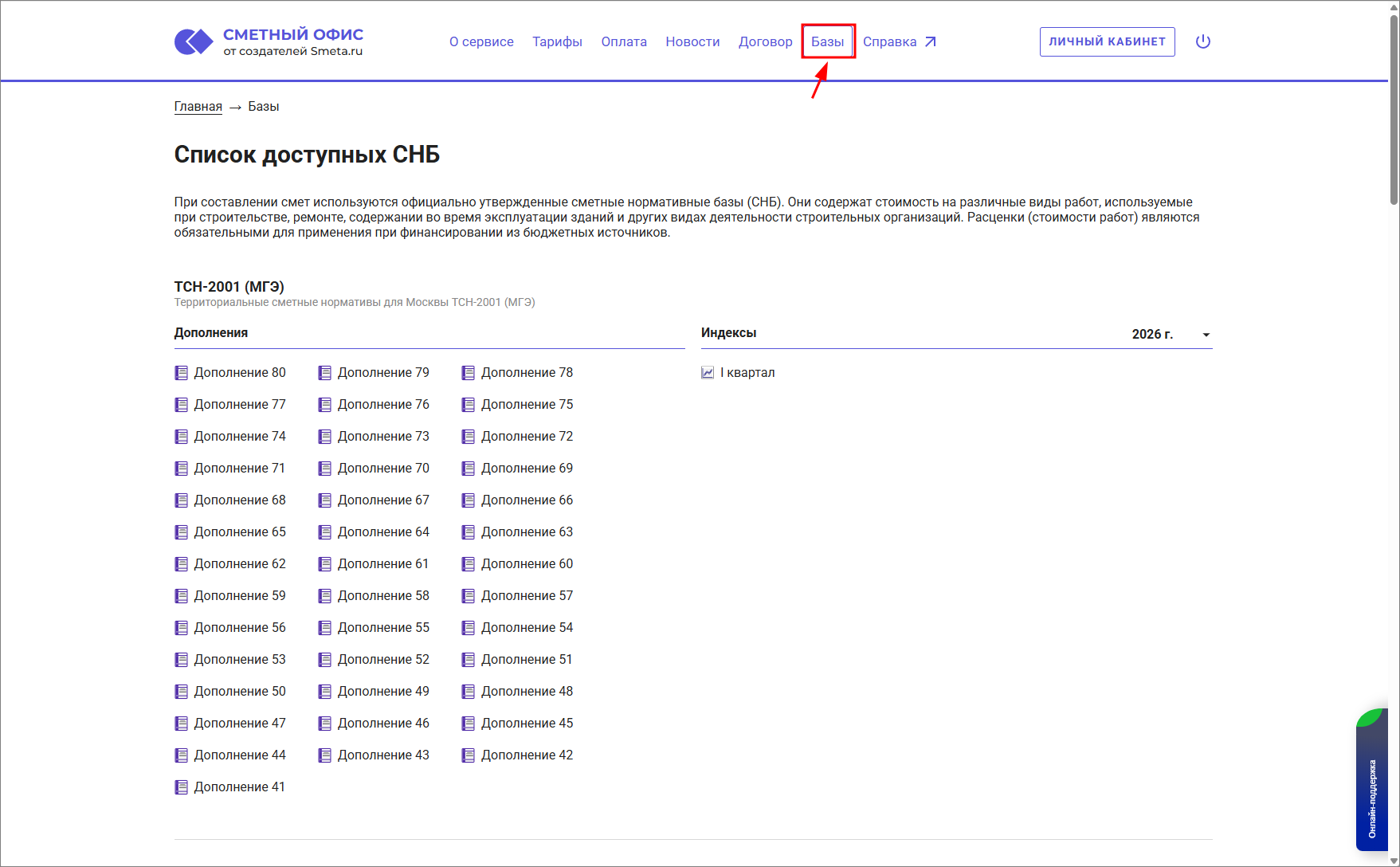Open the Дополнение 79 link
Viewport: 1400px width, 867px height.
[x=383, y=373]
